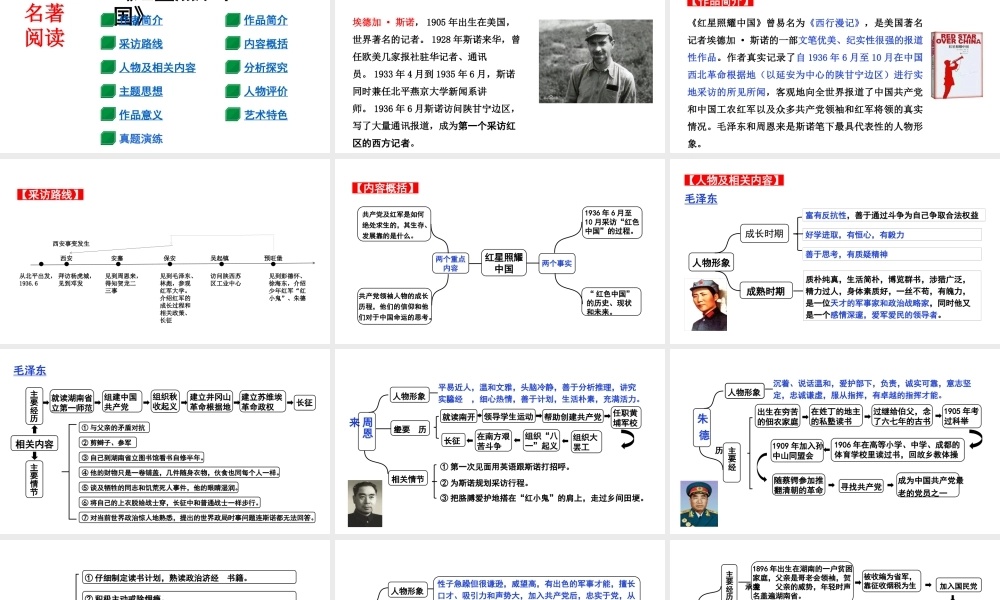Open the 艺术特色 link
The height and width of the screenshot is (600, 1000).
click(265, 114)
